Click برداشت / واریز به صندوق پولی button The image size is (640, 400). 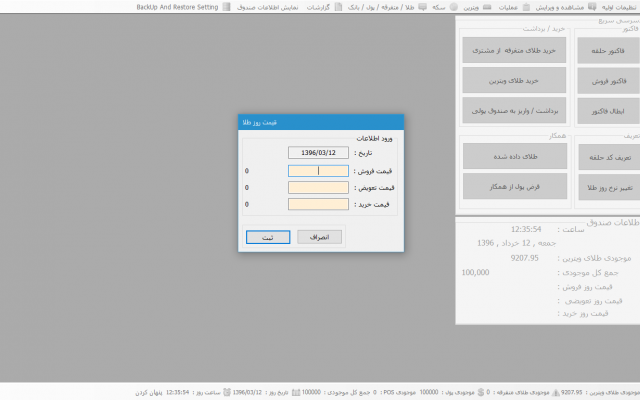pos(514,110)
